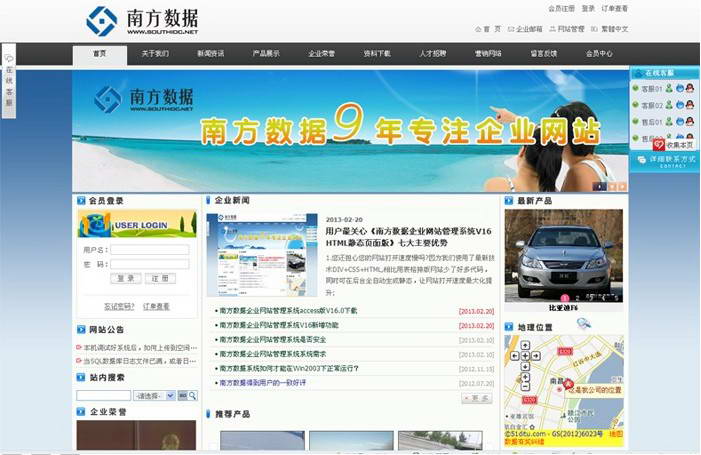Click the QQ penguin icon for 售后01
The height and width of the screenshot is (455, 701).
690,122
